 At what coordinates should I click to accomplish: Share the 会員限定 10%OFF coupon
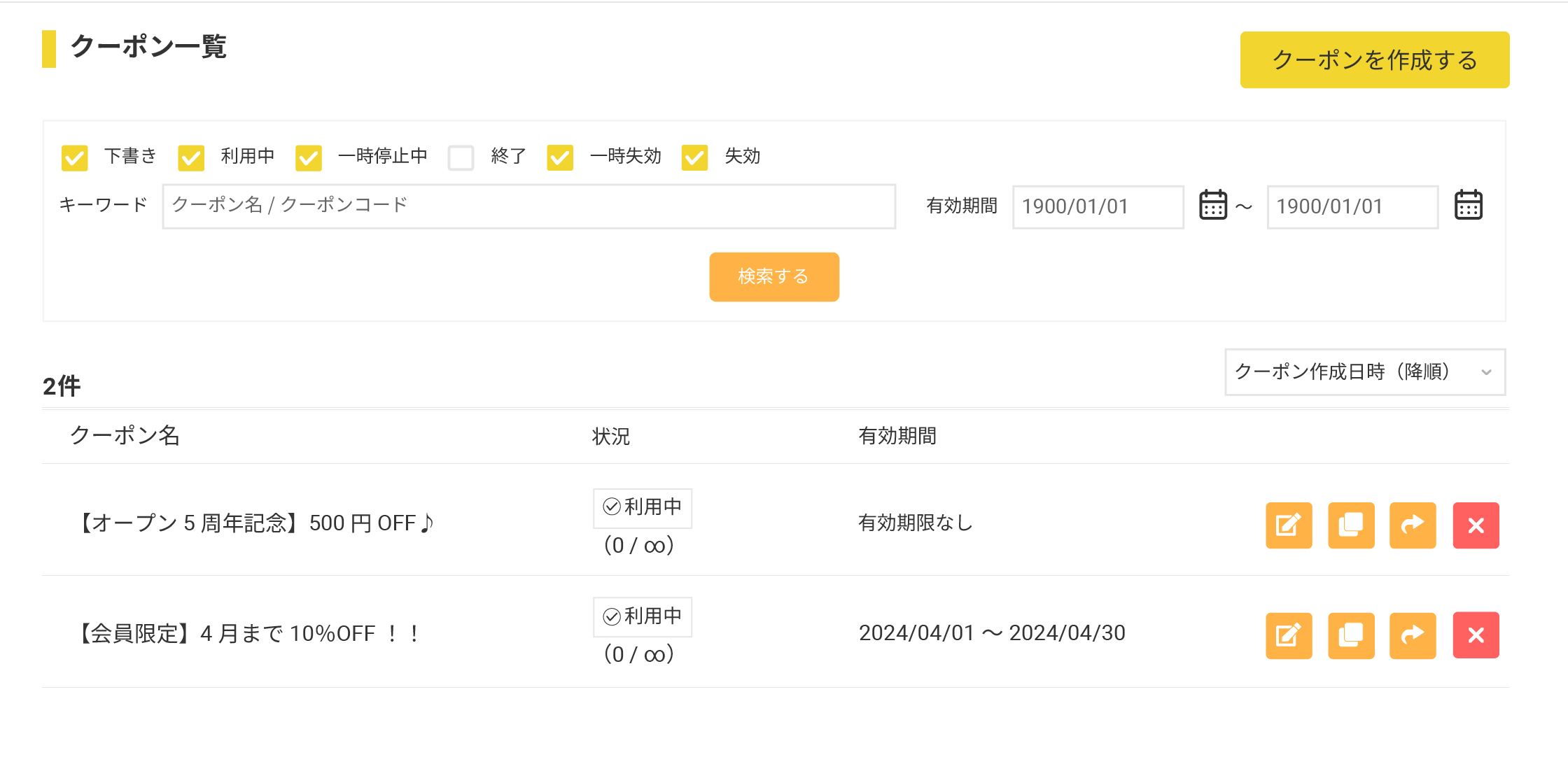pyautogui.click(x=1413, y=635)
